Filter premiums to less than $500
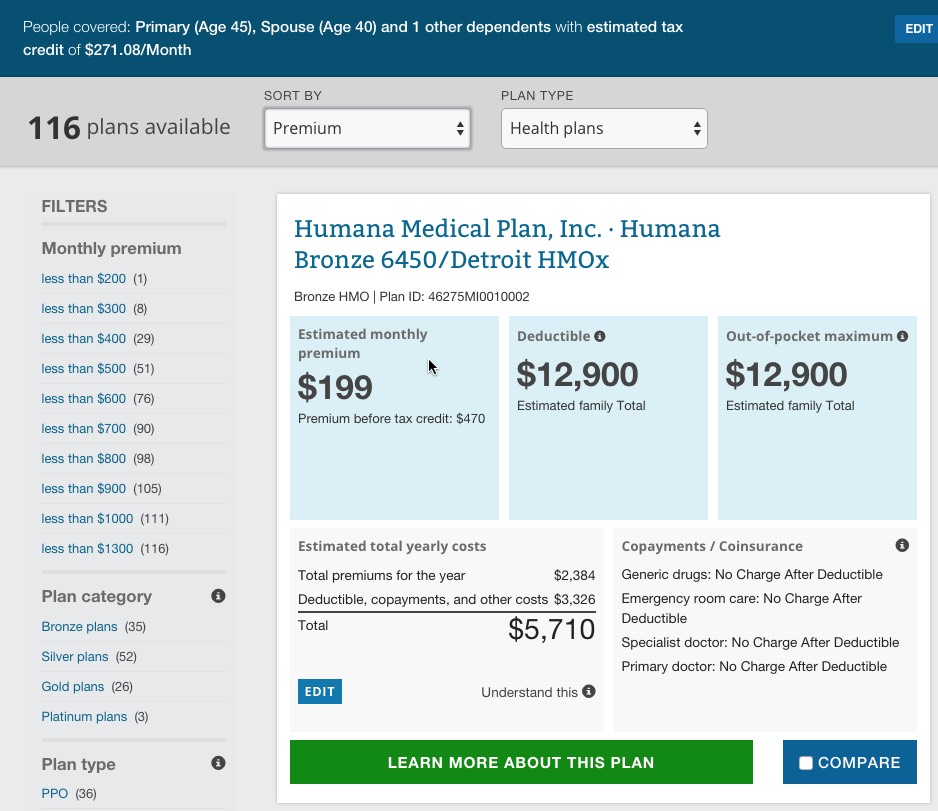This screenshot has height=811, width=938. [x=83, y=369]
